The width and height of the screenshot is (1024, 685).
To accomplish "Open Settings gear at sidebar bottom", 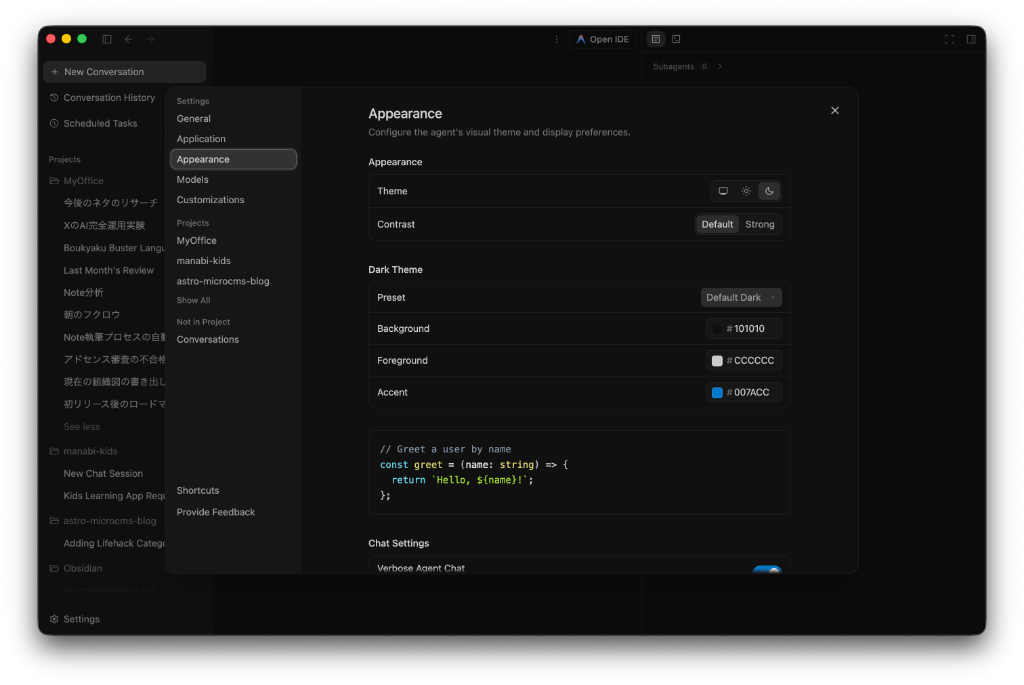I will 74,619.
